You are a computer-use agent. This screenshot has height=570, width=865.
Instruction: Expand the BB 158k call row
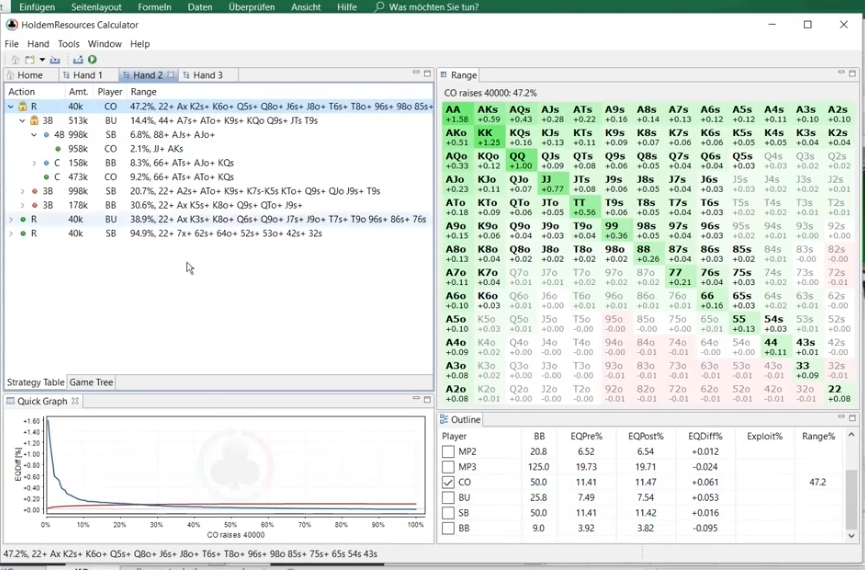[34, 163]
